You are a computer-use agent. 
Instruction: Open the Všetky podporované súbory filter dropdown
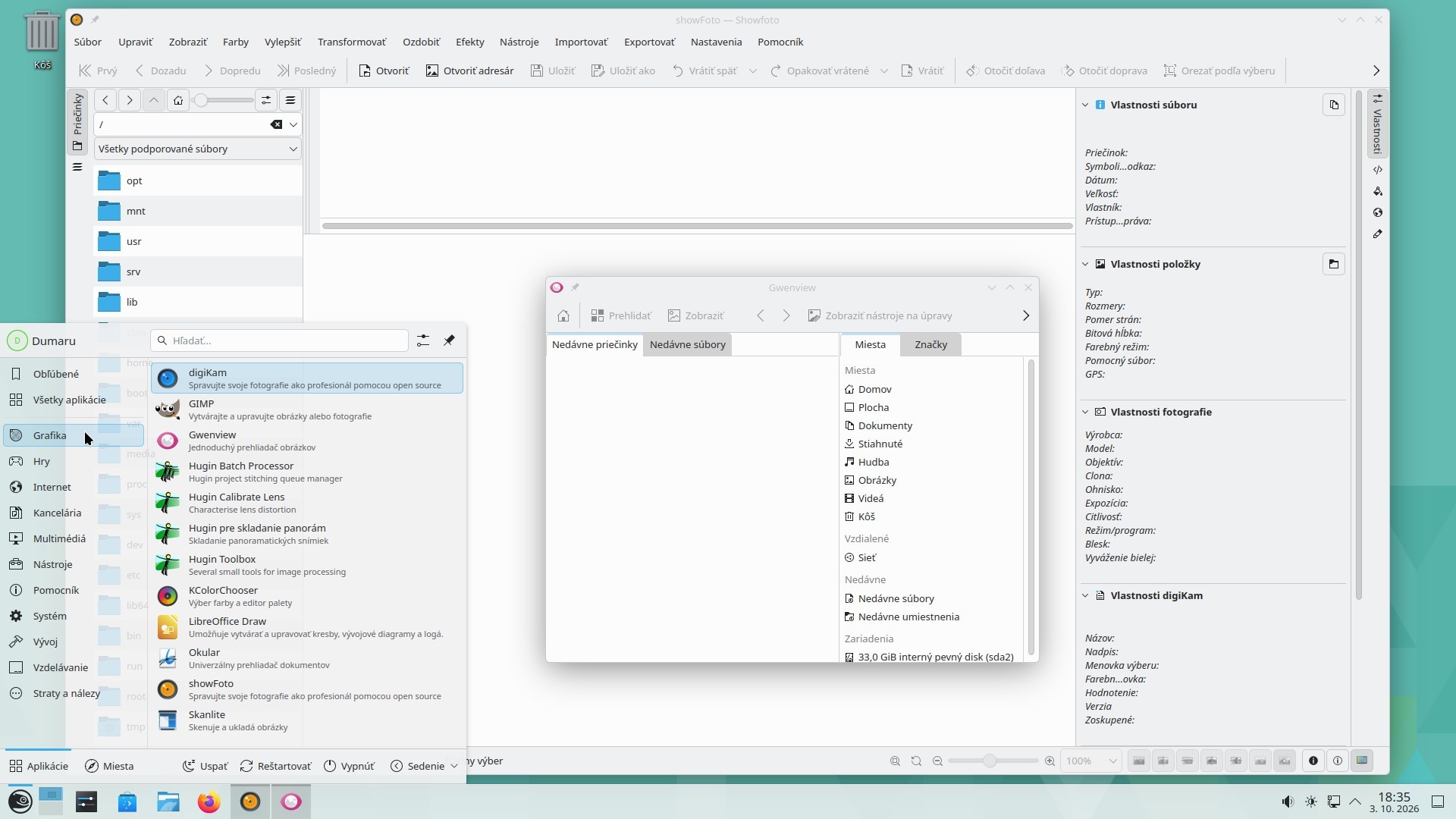(x=197, y=149)
